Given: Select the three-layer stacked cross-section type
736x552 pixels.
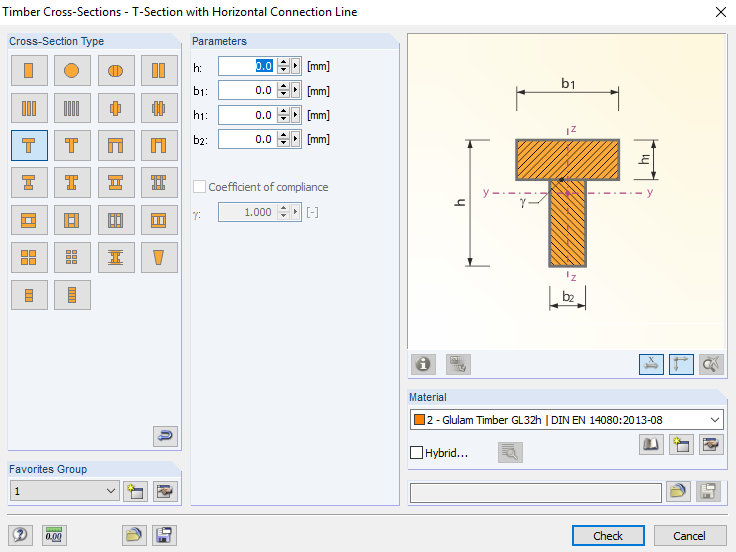Looking at the screenshot, I should click(x=29, y=295).
